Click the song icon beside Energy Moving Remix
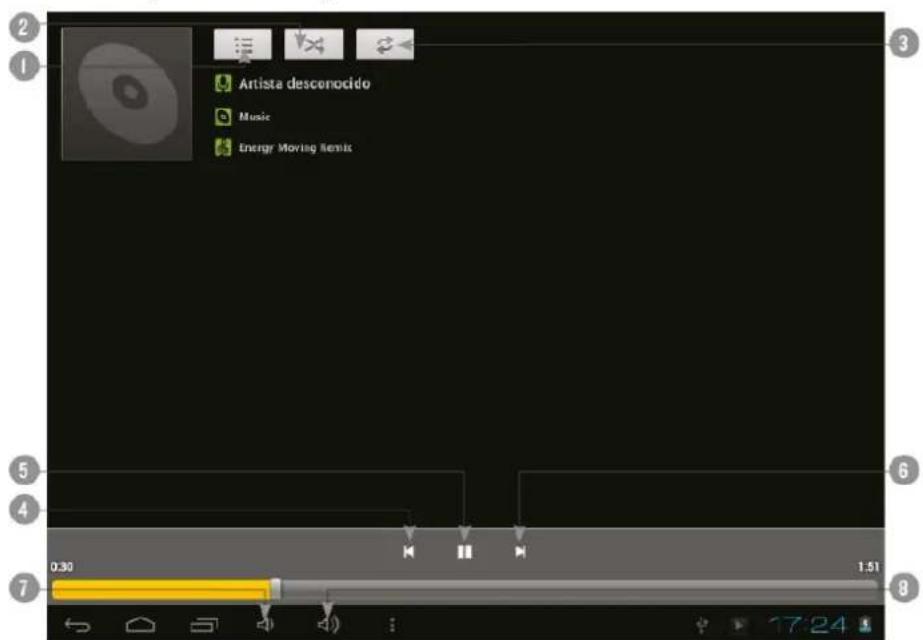This screenshot has width=923, height=640. point(223,147)
